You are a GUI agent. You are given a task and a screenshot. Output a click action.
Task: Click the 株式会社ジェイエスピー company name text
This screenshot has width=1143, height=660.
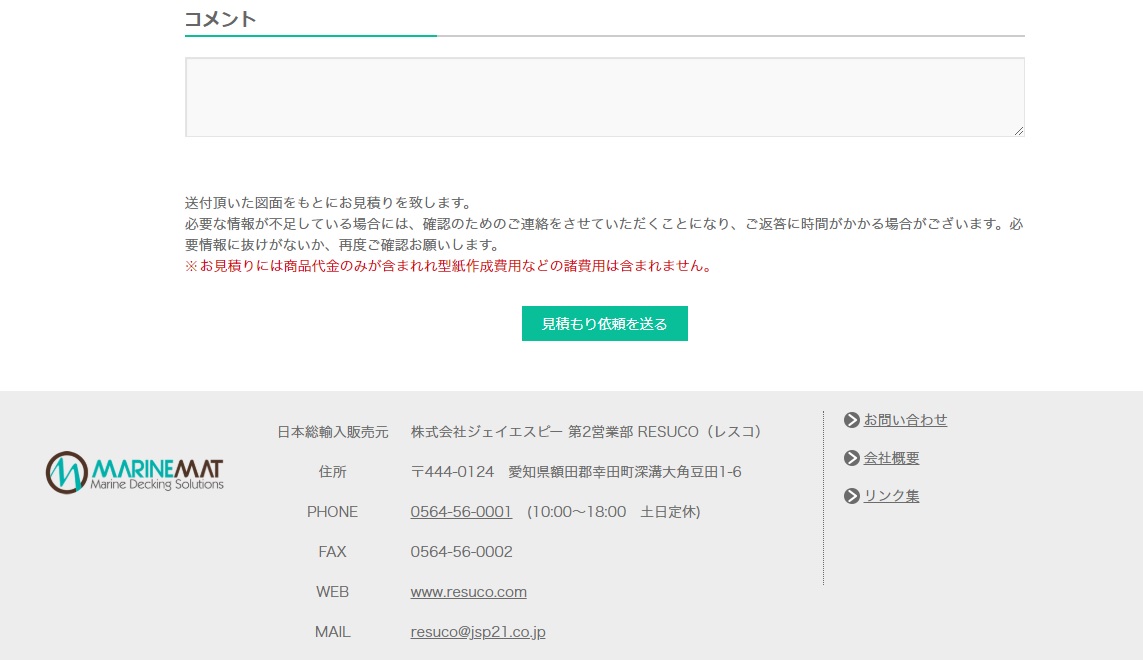pyautogui.click(x=486, y=432)
